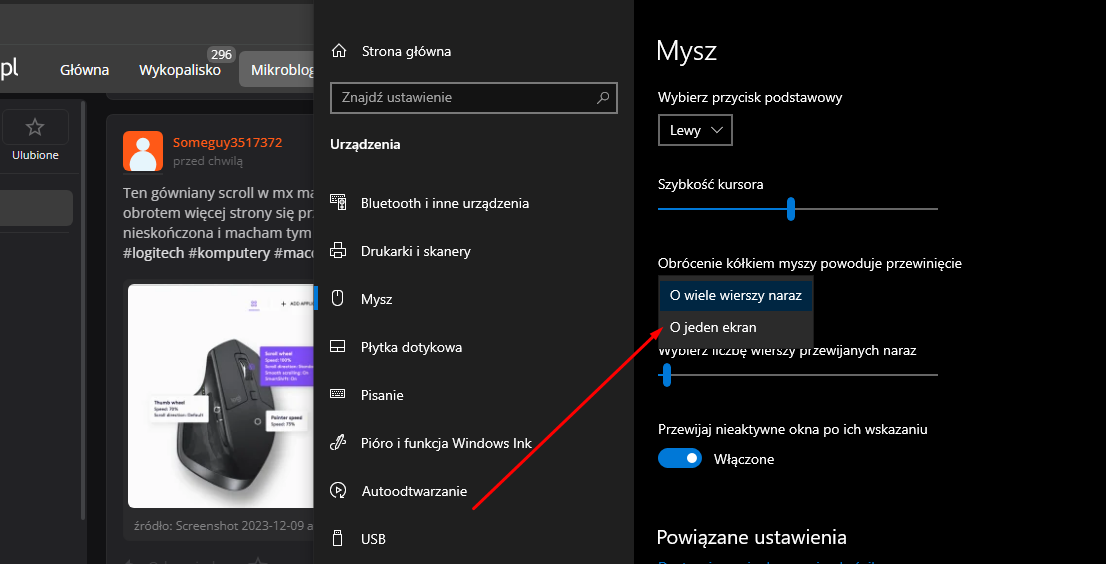This screenshot has height=564, width=1106.
Task: Click the Strona główna home icon
Action: coord(339,51)
